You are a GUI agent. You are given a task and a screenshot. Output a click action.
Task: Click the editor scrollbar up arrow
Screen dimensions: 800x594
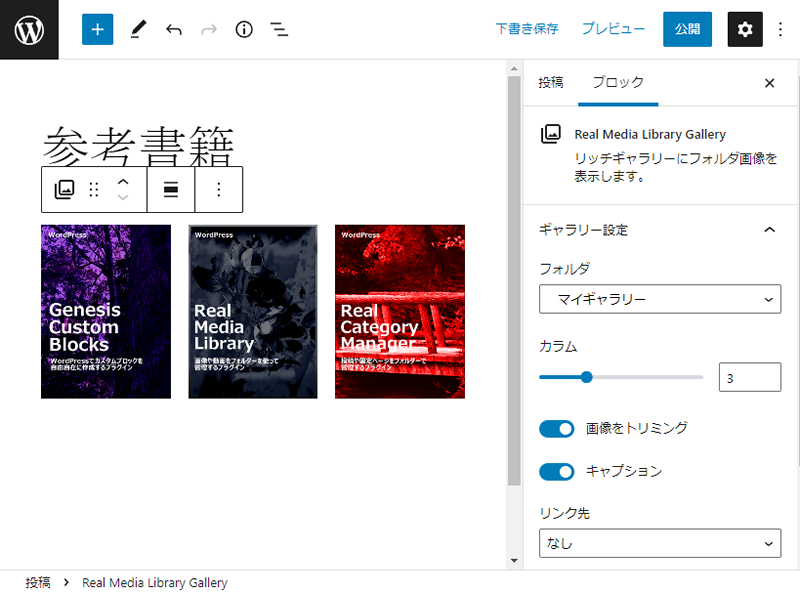tap(514, 68)
